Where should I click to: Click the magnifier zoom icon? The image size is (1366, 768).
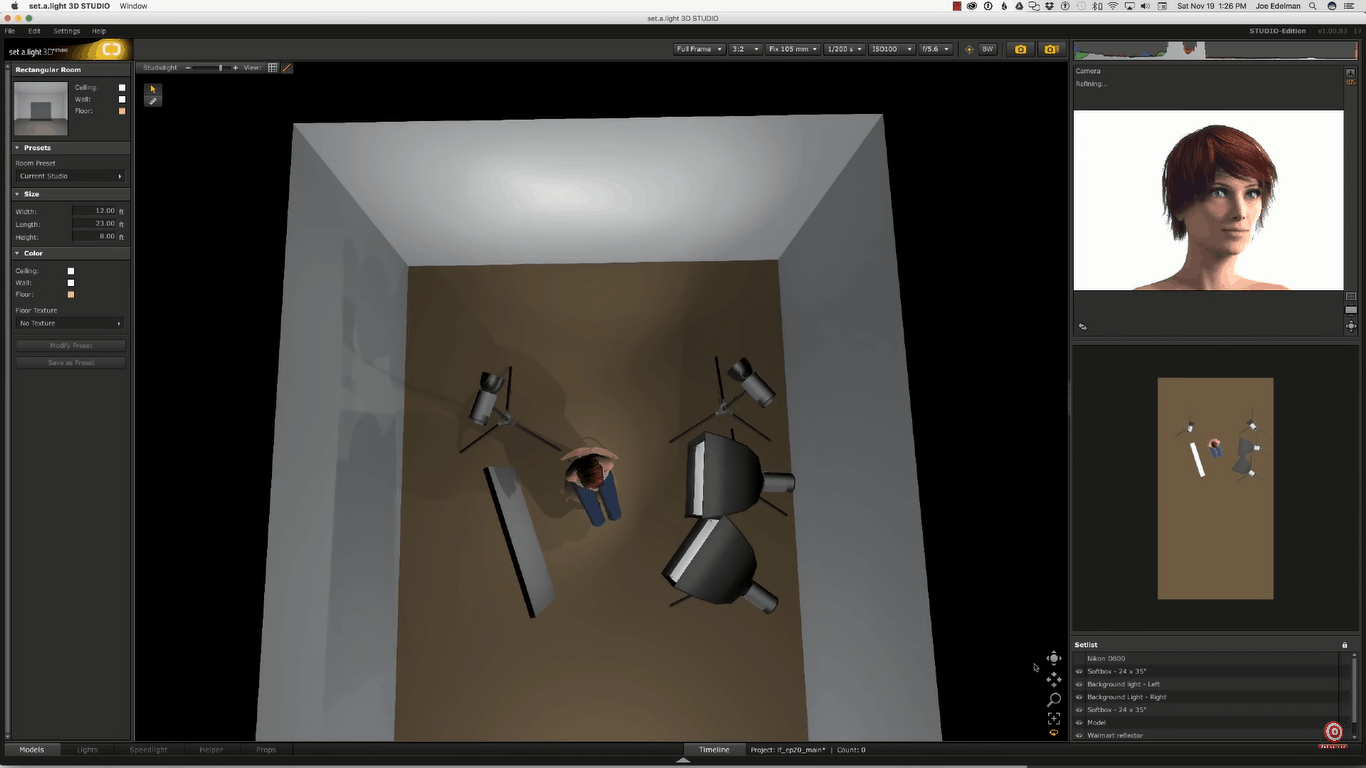(x=1054, y=699)
